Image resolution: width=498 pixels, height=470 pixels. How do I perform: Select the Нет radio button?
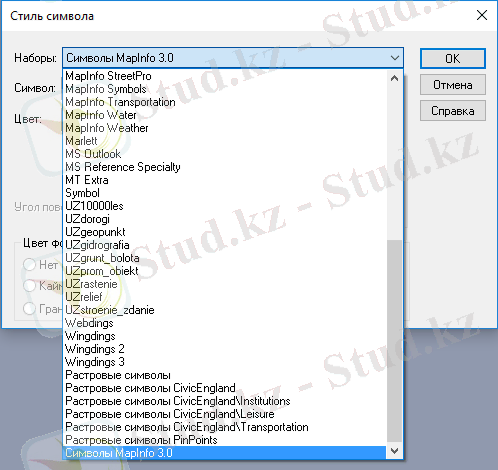click(29, 265)
